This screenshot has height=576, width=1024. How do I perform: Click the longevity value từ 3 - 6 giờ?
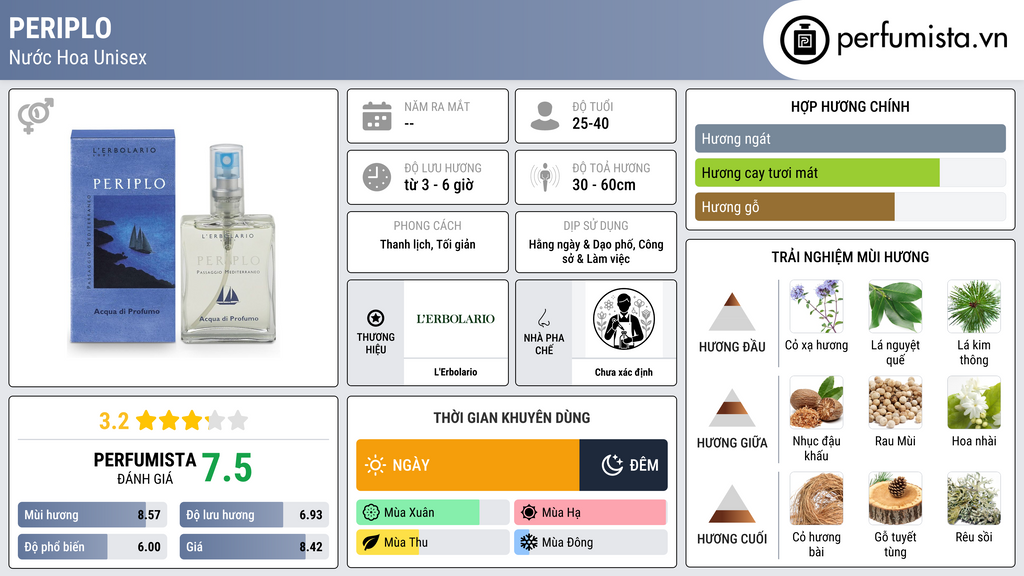point(438,185)
